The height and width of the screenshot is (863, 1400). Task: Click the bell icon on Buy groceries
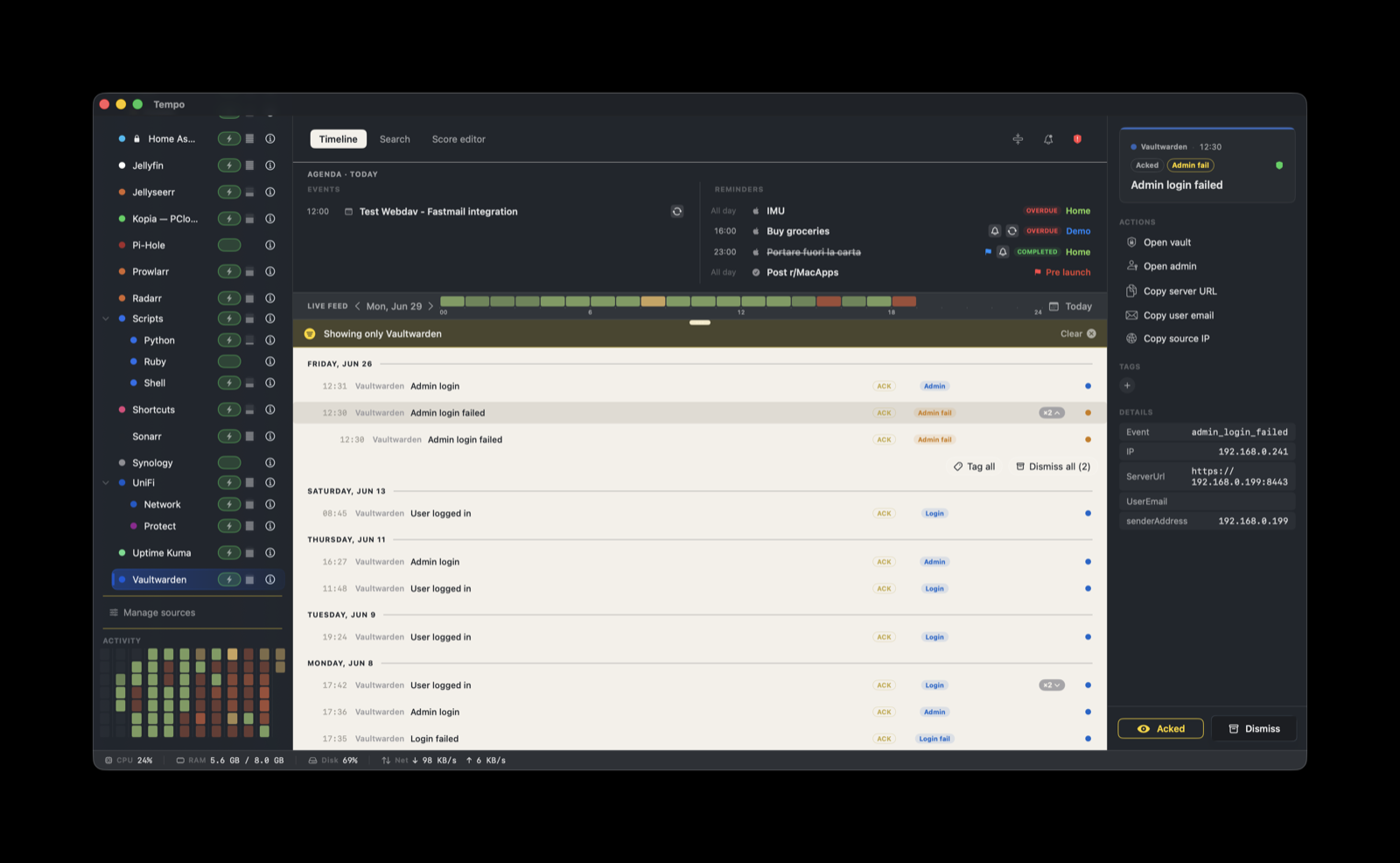coord(995,231)
